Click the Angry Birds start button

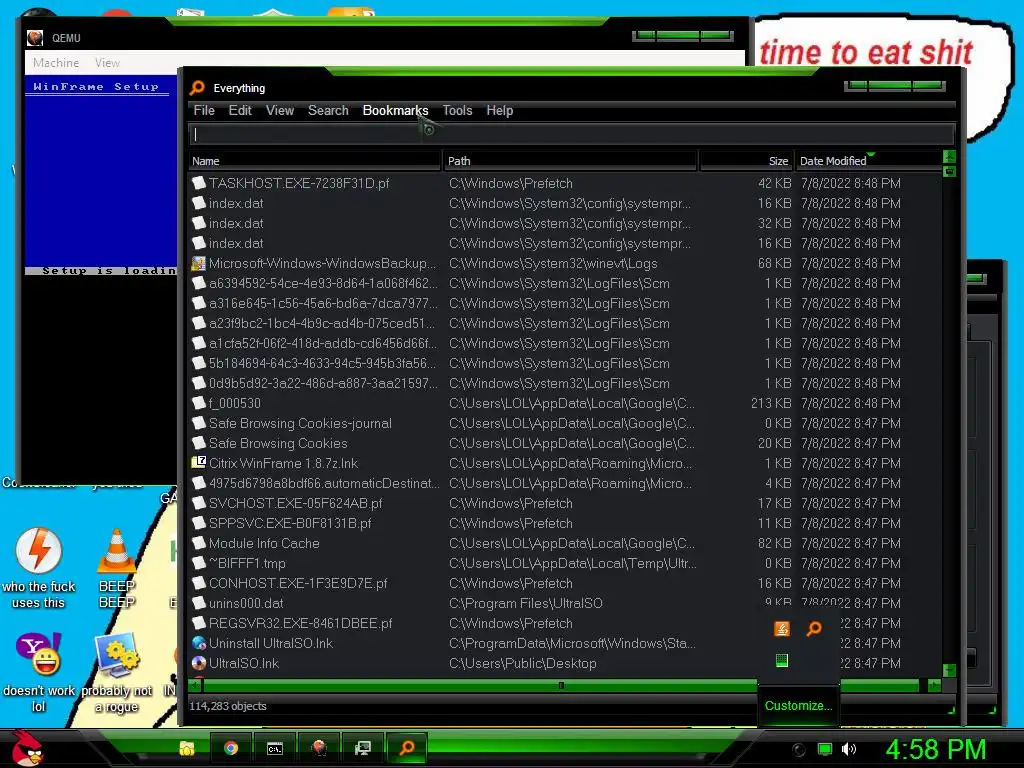tap(27, 748)
